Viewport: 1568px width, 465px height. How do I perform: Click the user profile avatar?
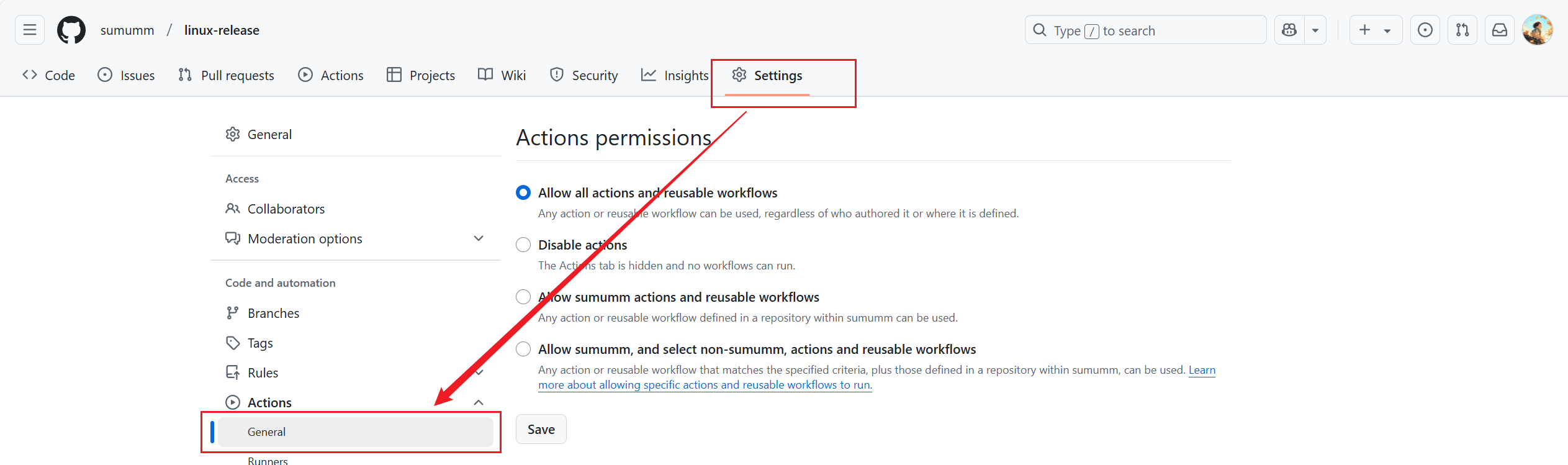(1538, 30)
